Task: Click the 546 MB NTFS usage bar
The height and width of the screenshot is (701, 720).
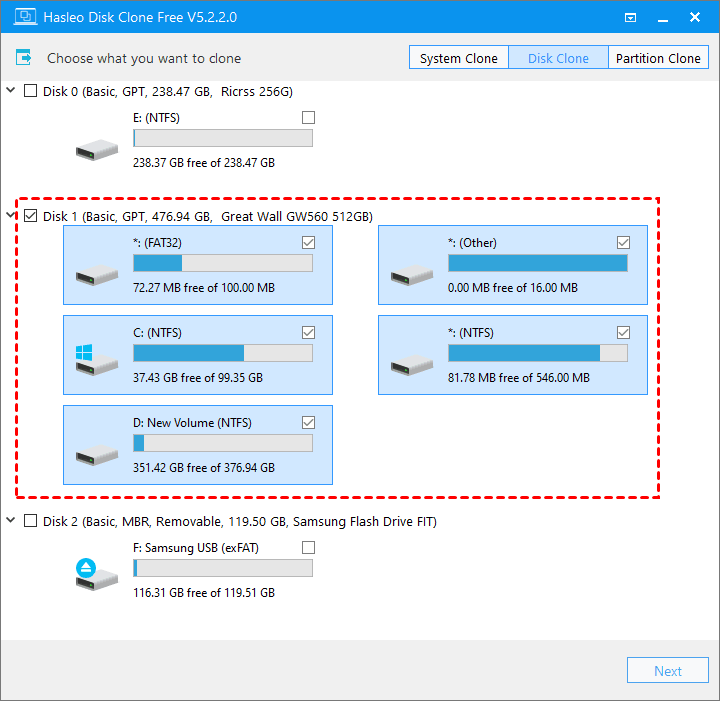Action: click(x=538, y=353)
